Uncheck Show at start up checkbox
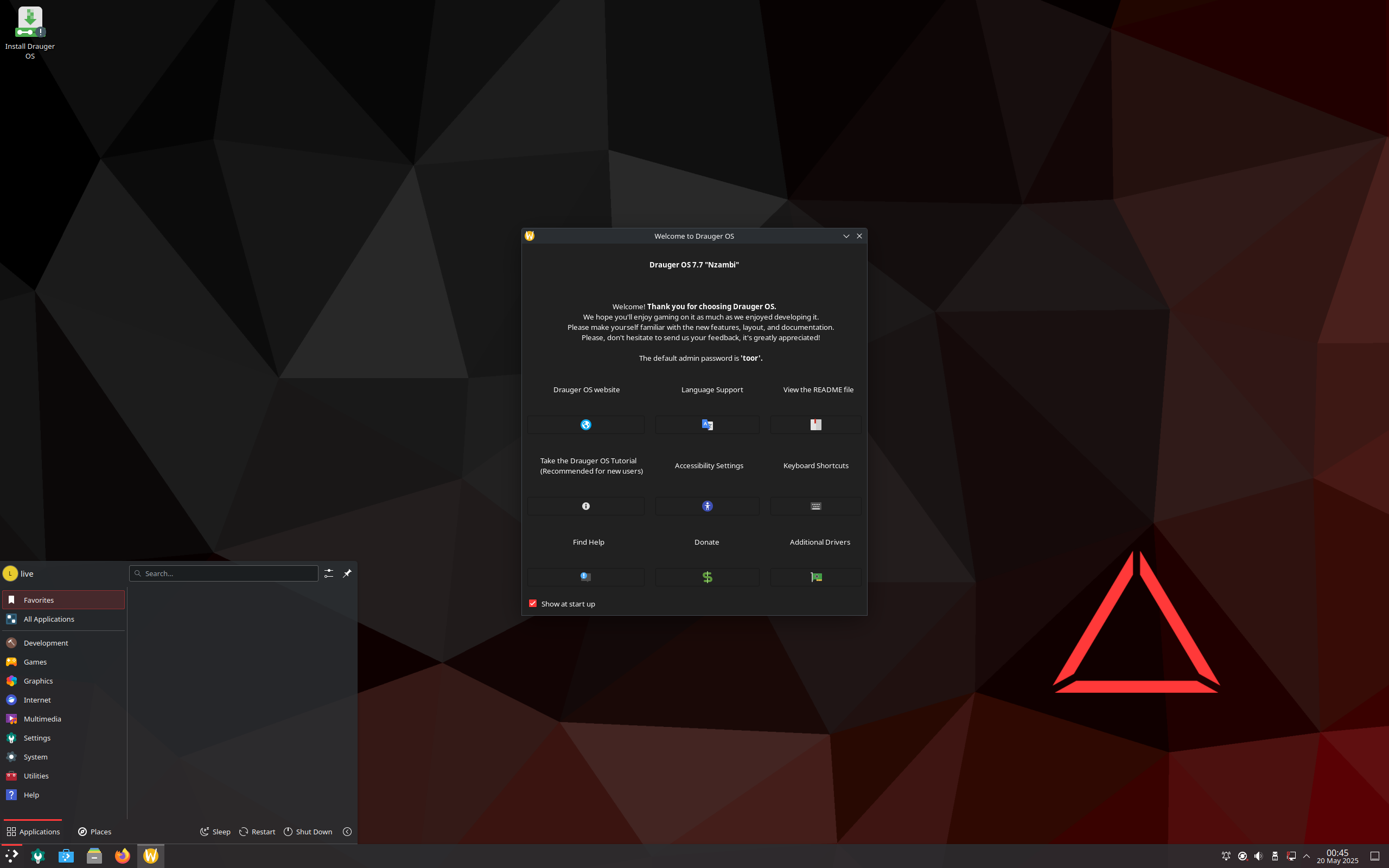The image size is (1389, 868). tap(533, 603)
